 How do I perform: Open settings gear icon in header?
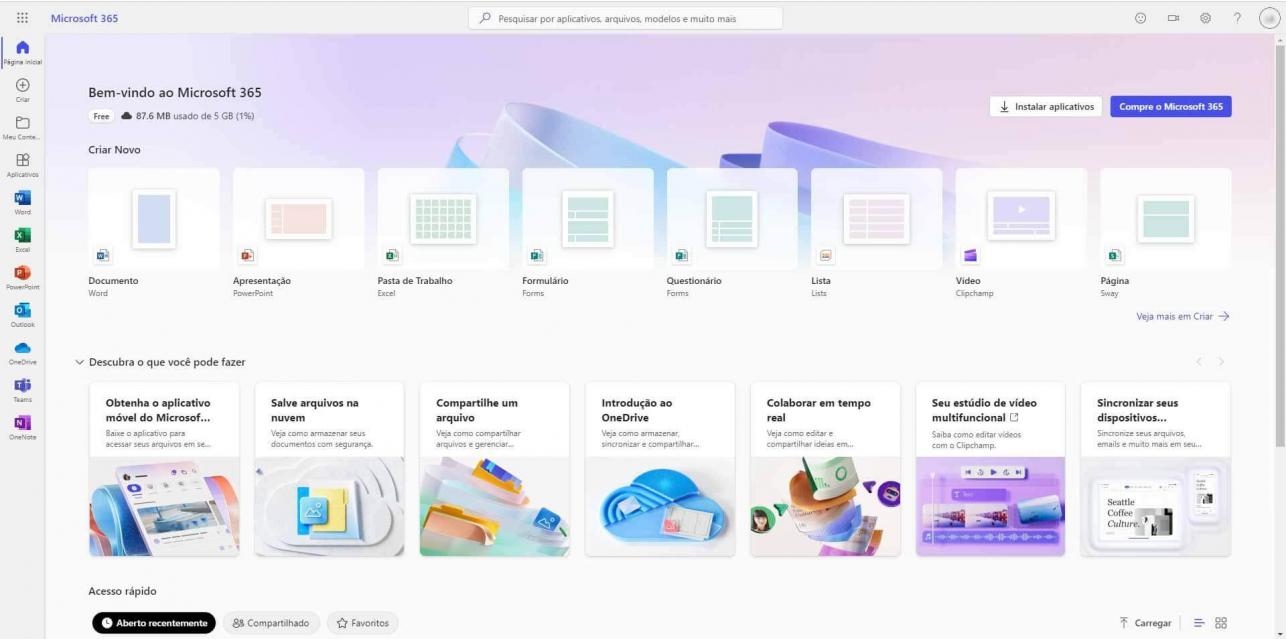[1205, 17]
